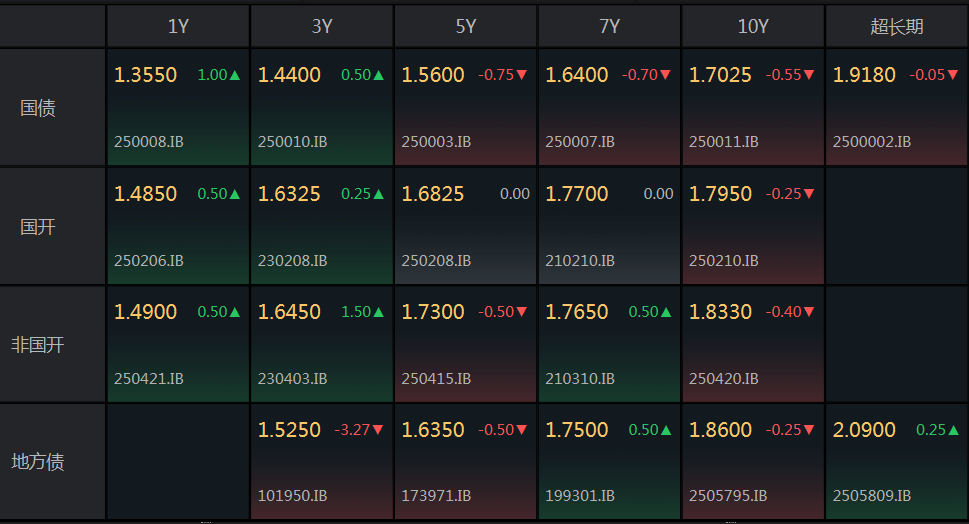The width and height of the screenshot is (969, 524).
Task: Click the green up arrow beside 1.3550
Action: pyautogui.click(x=235, y=75)
